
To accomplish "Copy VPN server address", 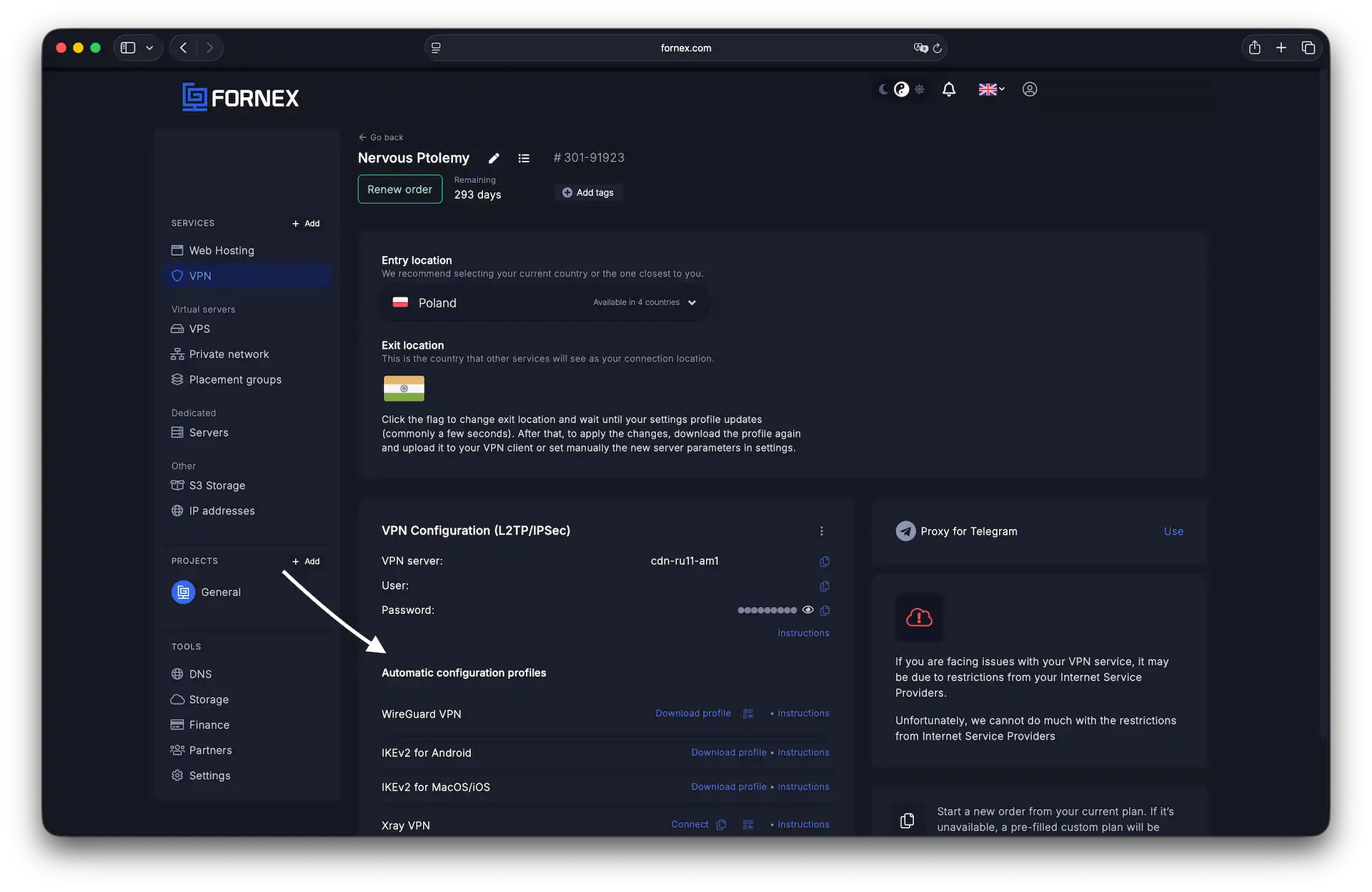I will [825, 562].
